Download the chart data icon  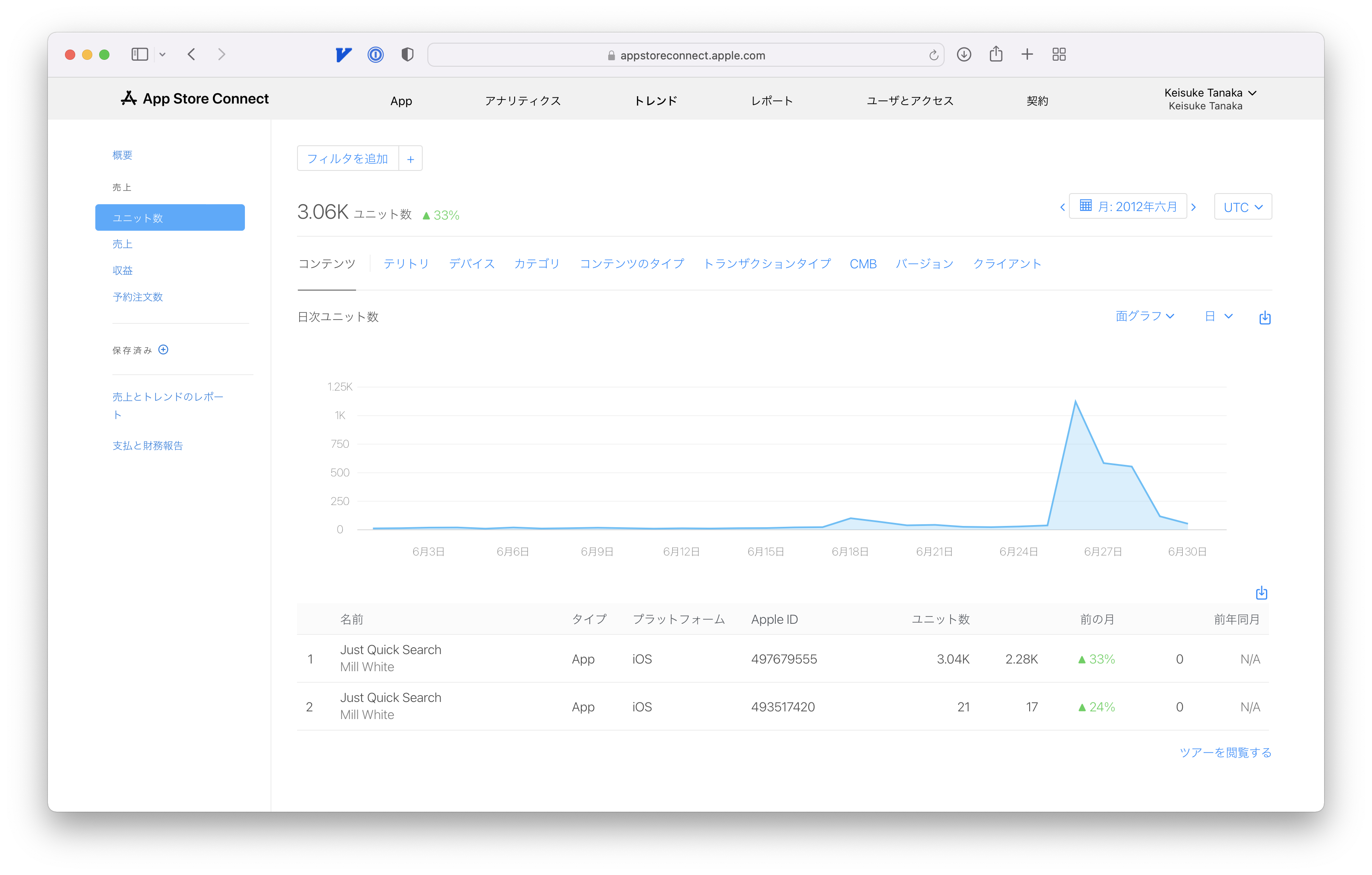coord(1264,317)
